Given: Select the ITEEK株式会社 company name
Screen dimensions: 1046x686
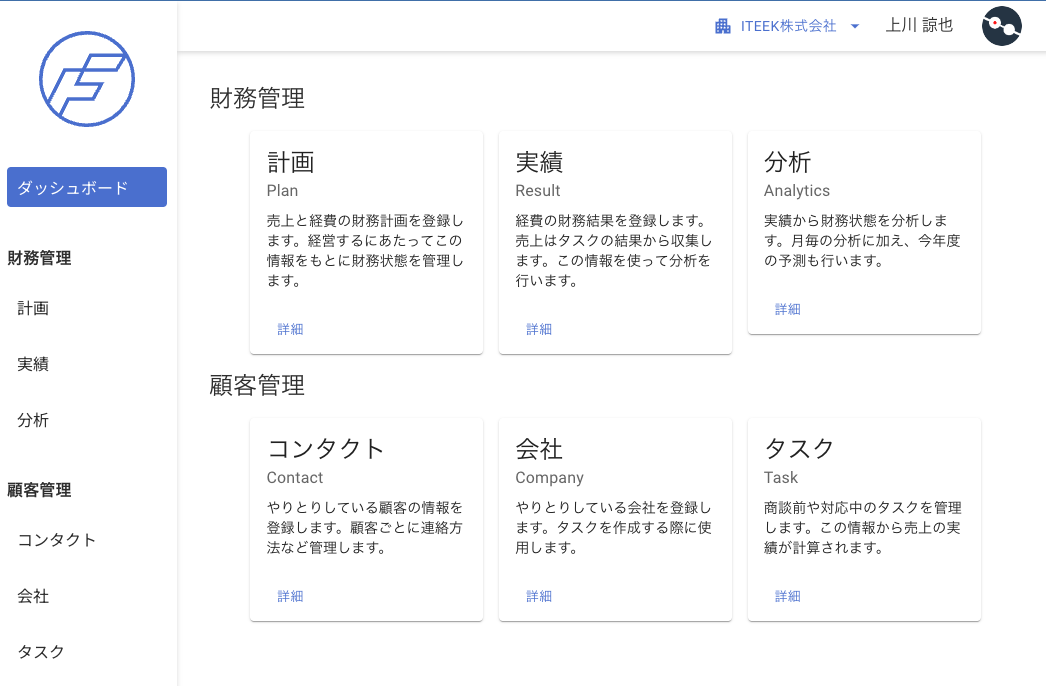Looking at the screenshot, I should tap(788, 26).
